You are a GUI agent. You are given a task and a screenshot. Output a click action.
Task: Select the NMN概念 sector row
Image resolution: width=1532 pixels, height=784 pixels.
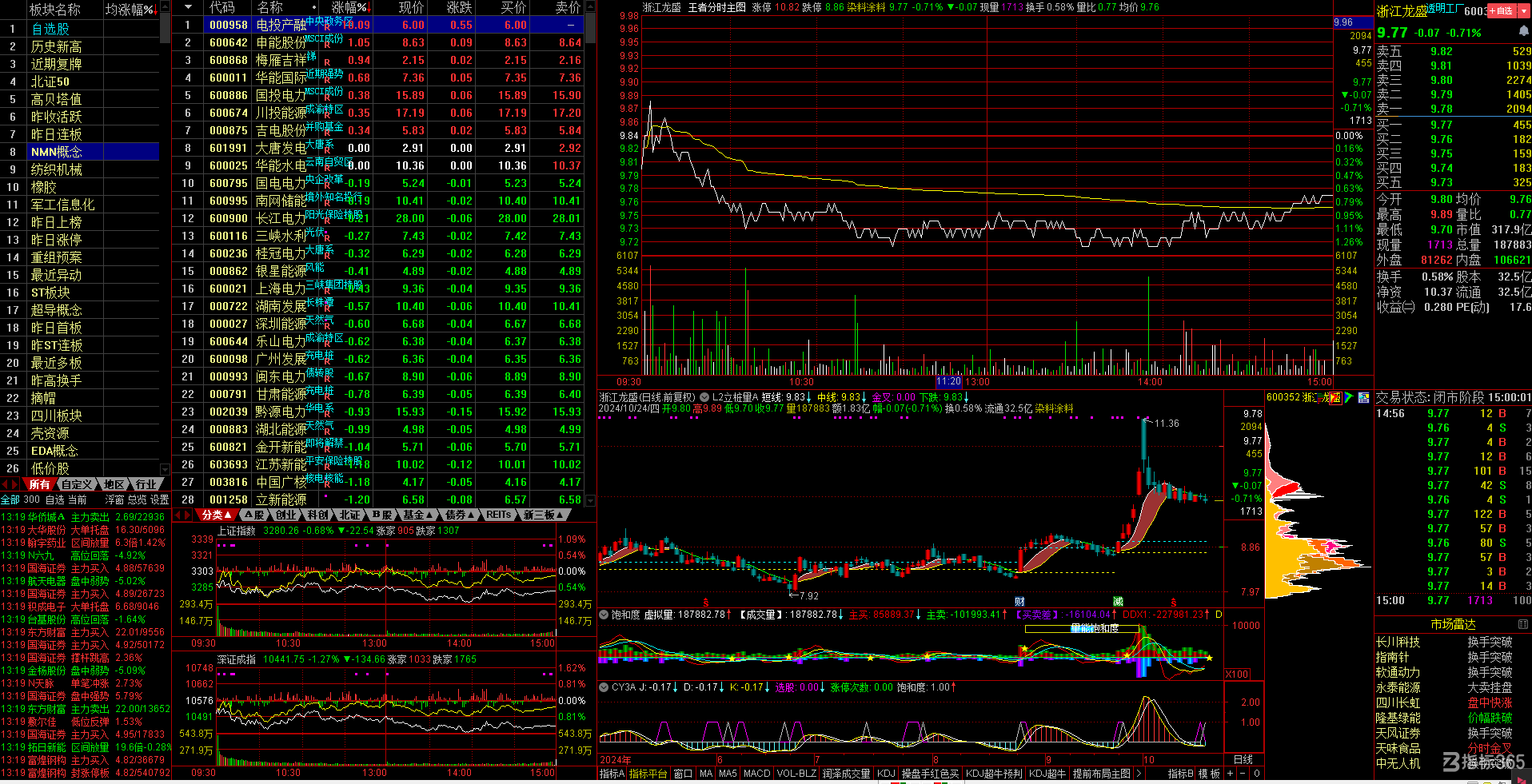click(80, 152)
